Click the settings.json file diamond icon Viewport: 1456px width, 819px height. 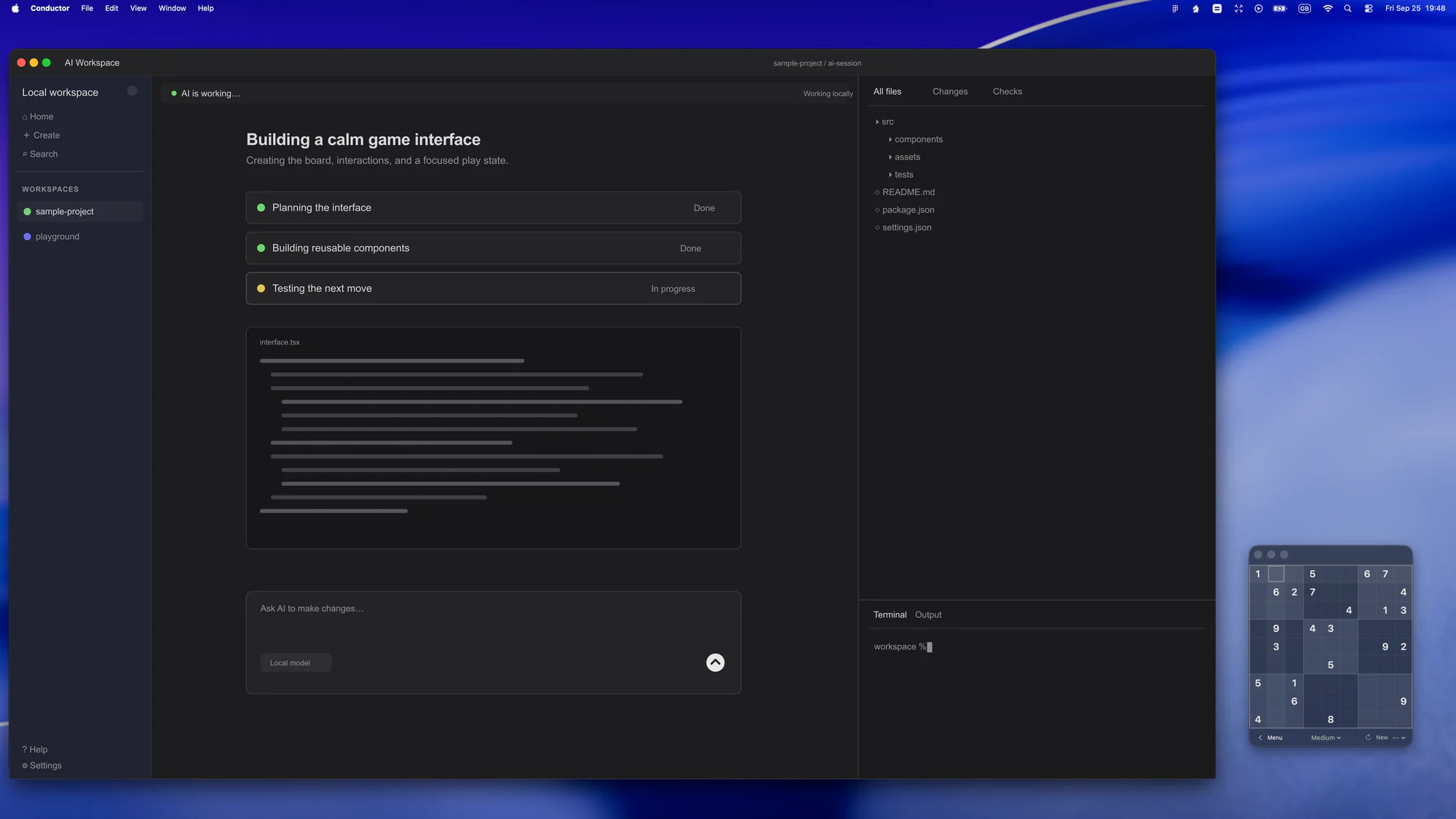pyautogui.click(x=877, y=228)
